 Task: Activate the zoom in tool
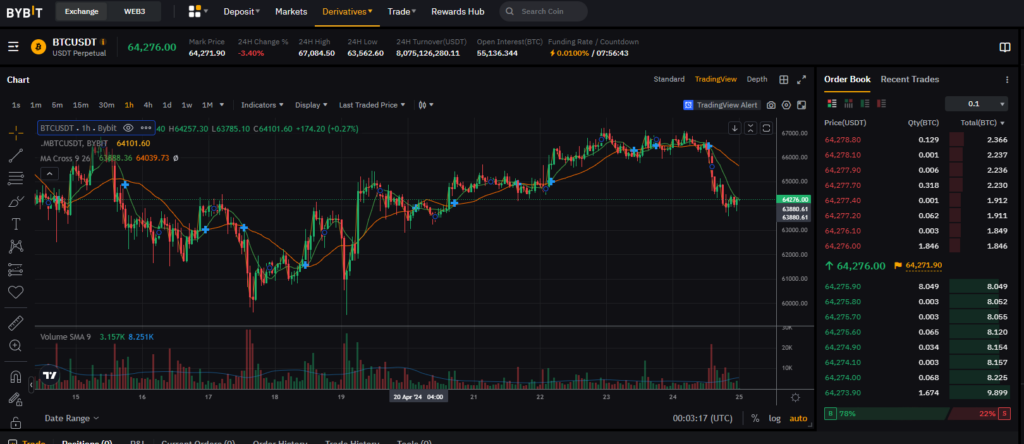pos(16,345)
